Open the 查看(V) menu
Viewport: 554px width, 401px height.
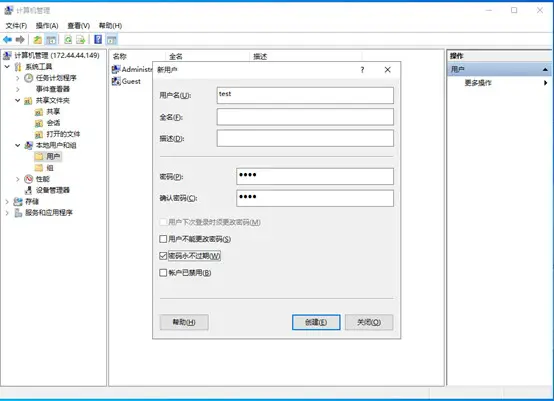pos(78,25)
